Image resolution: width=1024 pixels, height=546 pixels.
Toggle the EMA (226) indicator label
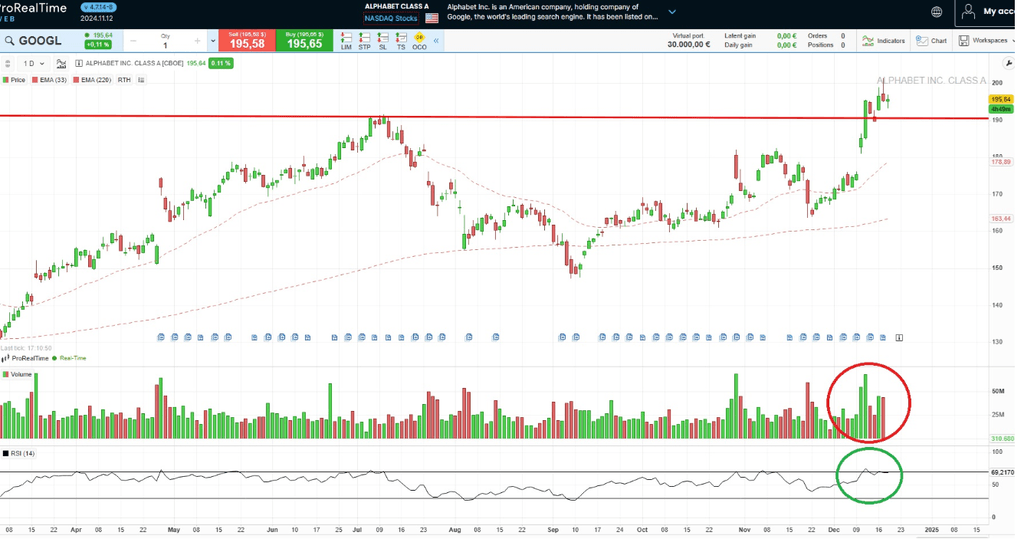(x=94, y=79)
